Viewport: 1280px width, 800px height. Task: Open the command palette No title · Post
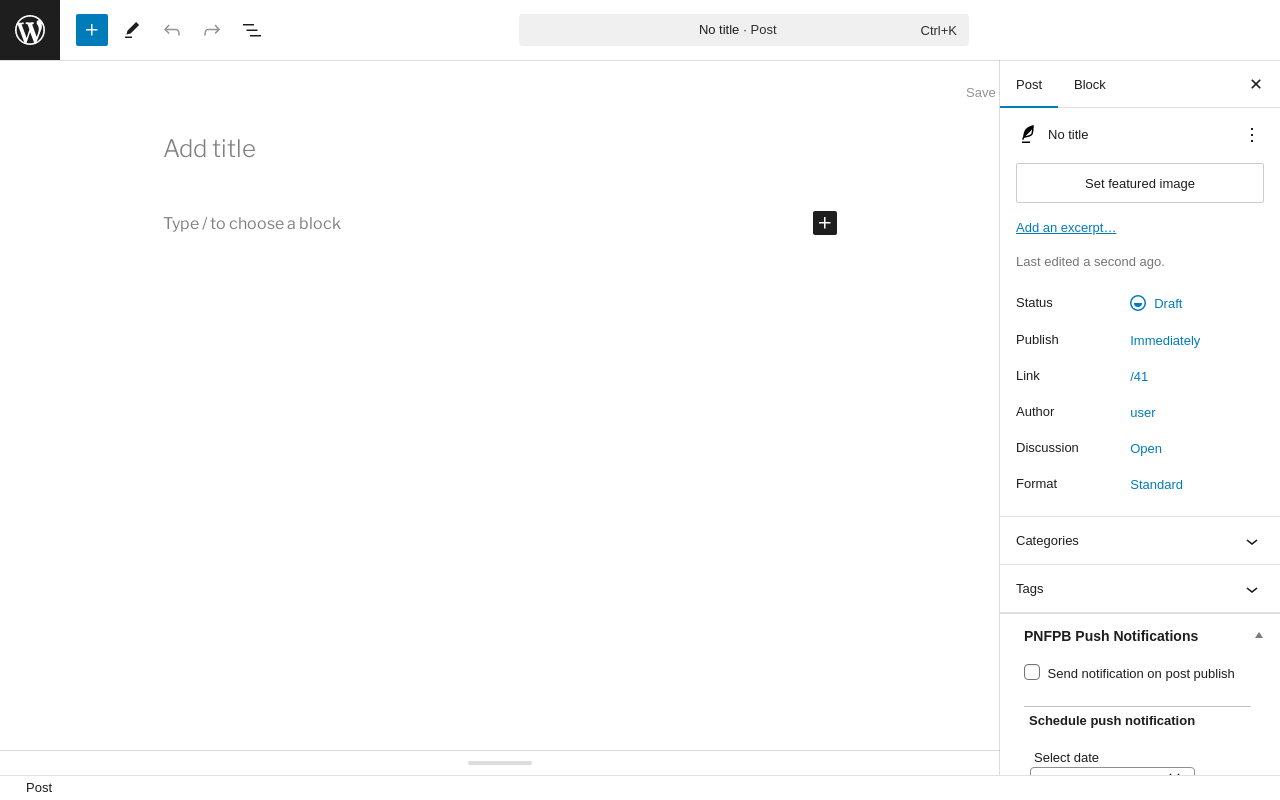tap(744, 30)
